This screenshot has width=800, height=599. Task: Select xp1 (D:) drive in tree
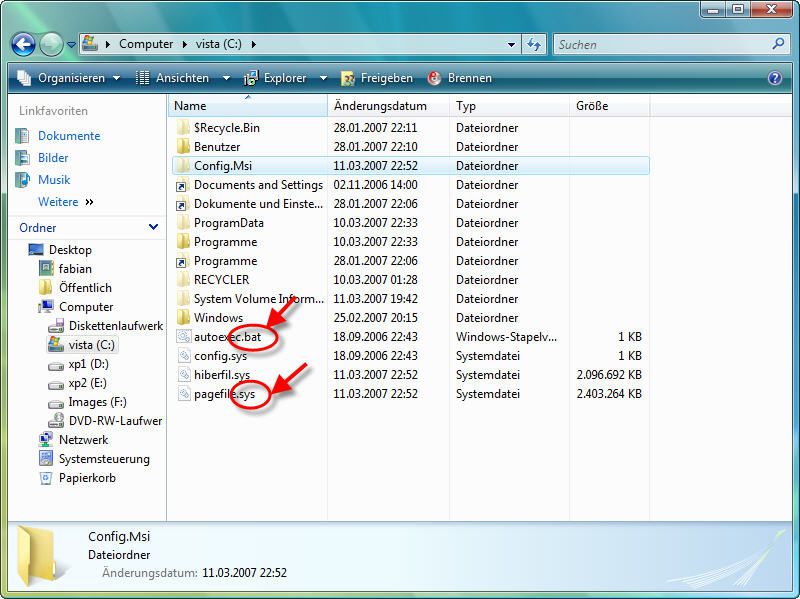(x=88, y=364)
